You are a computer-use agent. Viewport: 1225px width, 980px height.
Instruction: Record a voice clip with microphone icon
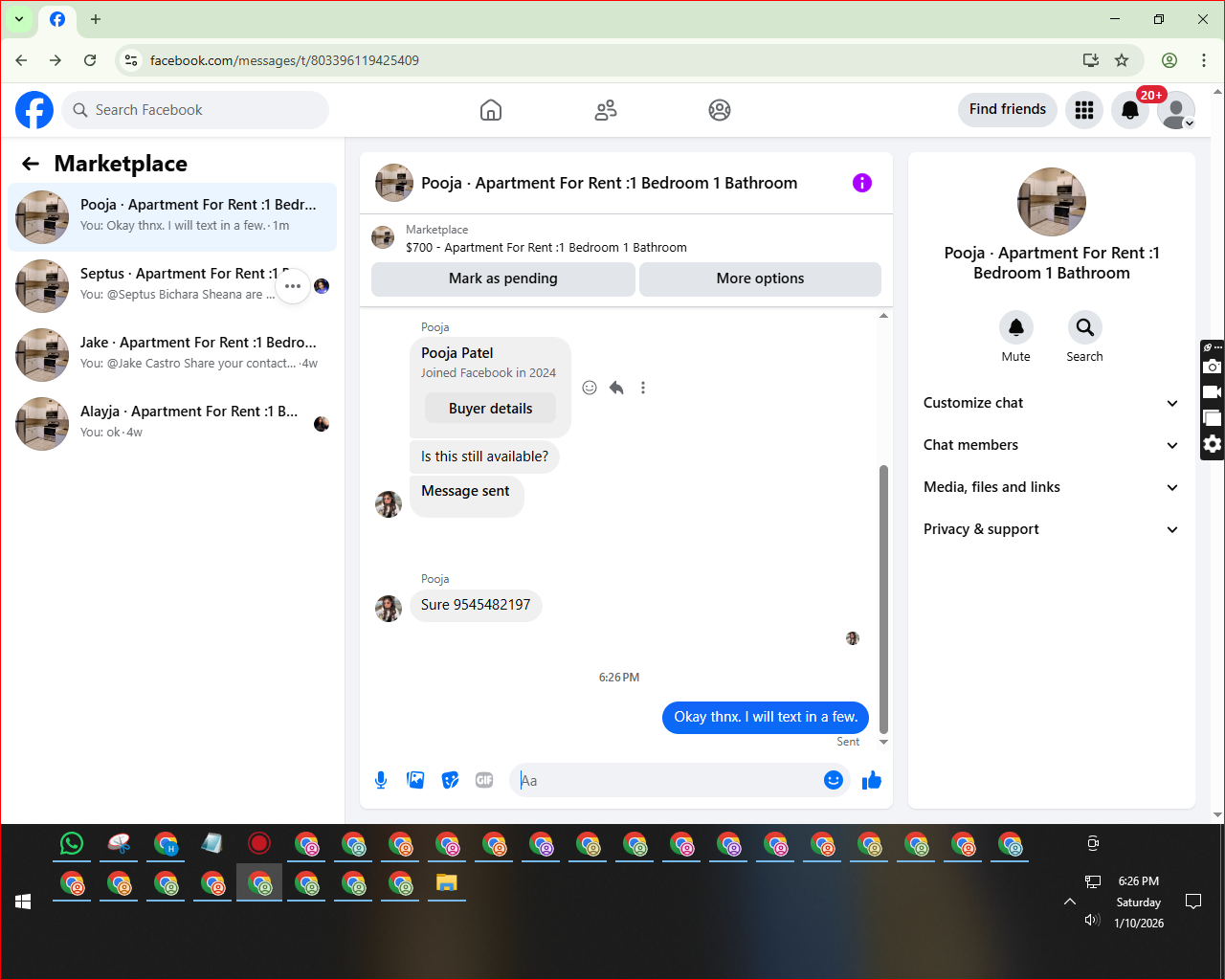[381, 780]
